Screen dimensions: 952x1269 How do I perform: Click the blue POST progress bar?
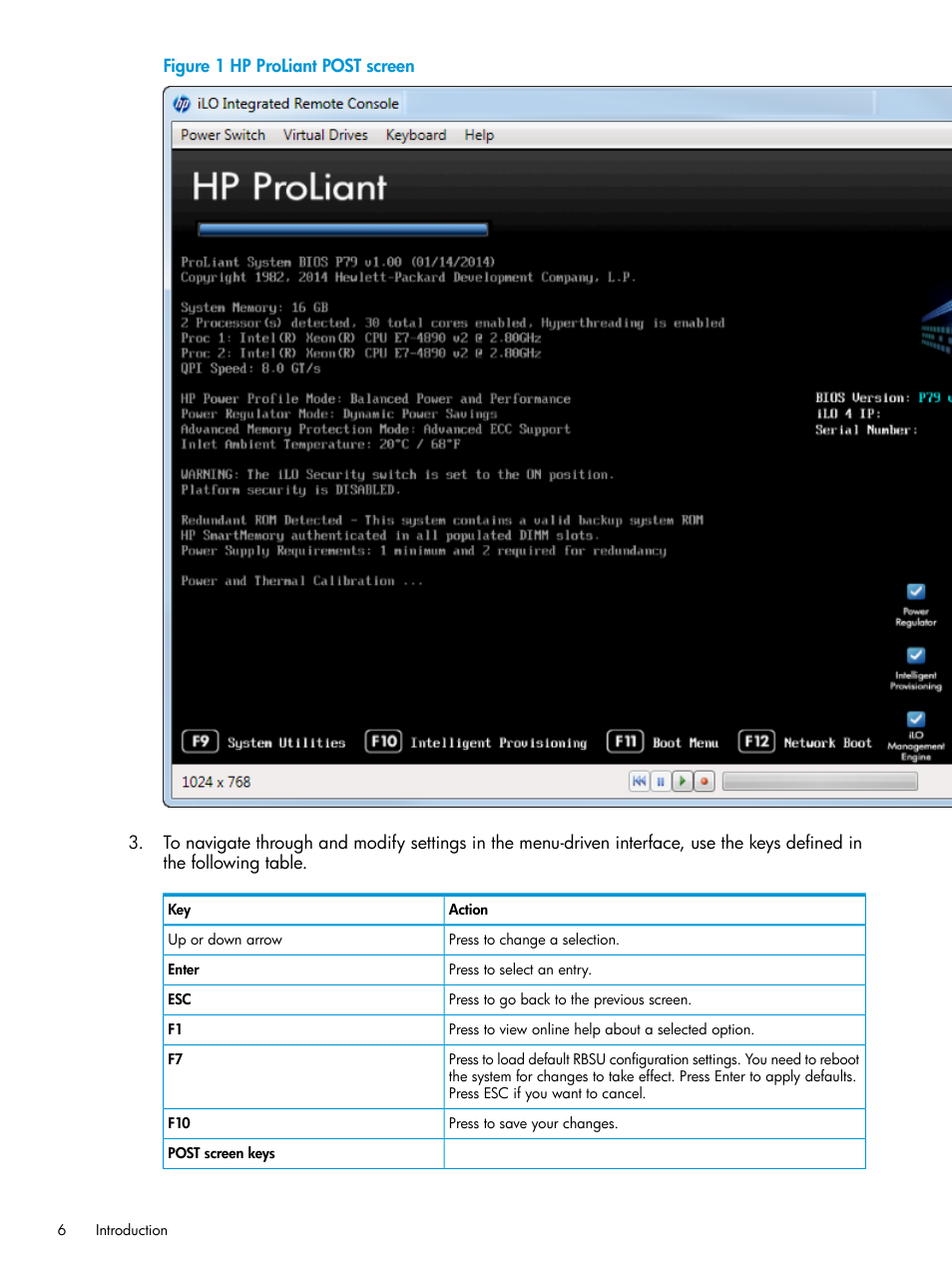[342, 230]
